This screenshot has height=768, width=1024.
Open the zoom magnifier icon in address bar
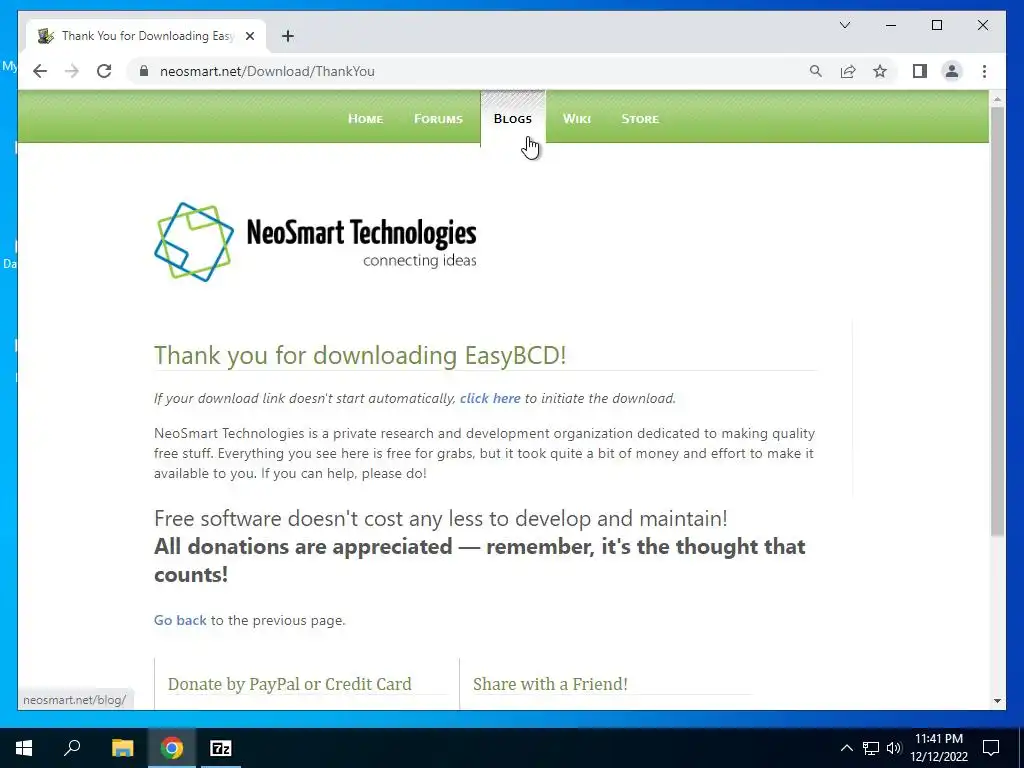pos(816,71)
